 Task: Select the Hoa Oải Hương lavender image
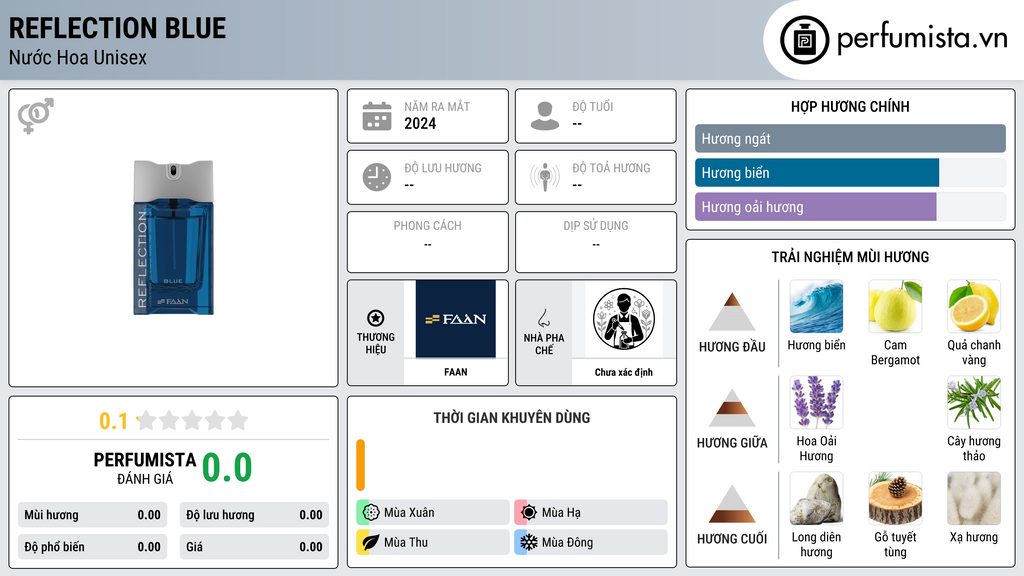(x=816, y=402)
